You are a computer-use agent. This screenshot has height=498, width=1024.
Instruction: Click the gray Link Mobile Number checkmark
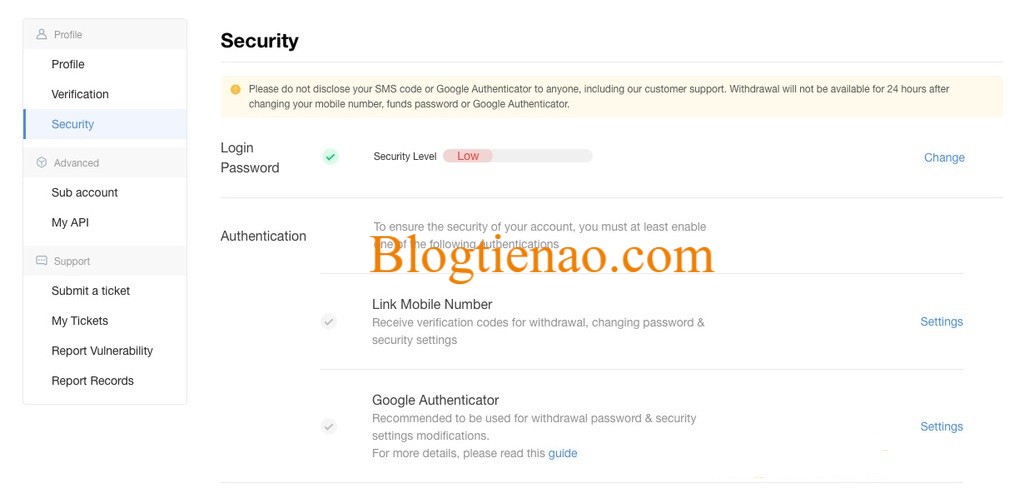(x=328, y=321)
